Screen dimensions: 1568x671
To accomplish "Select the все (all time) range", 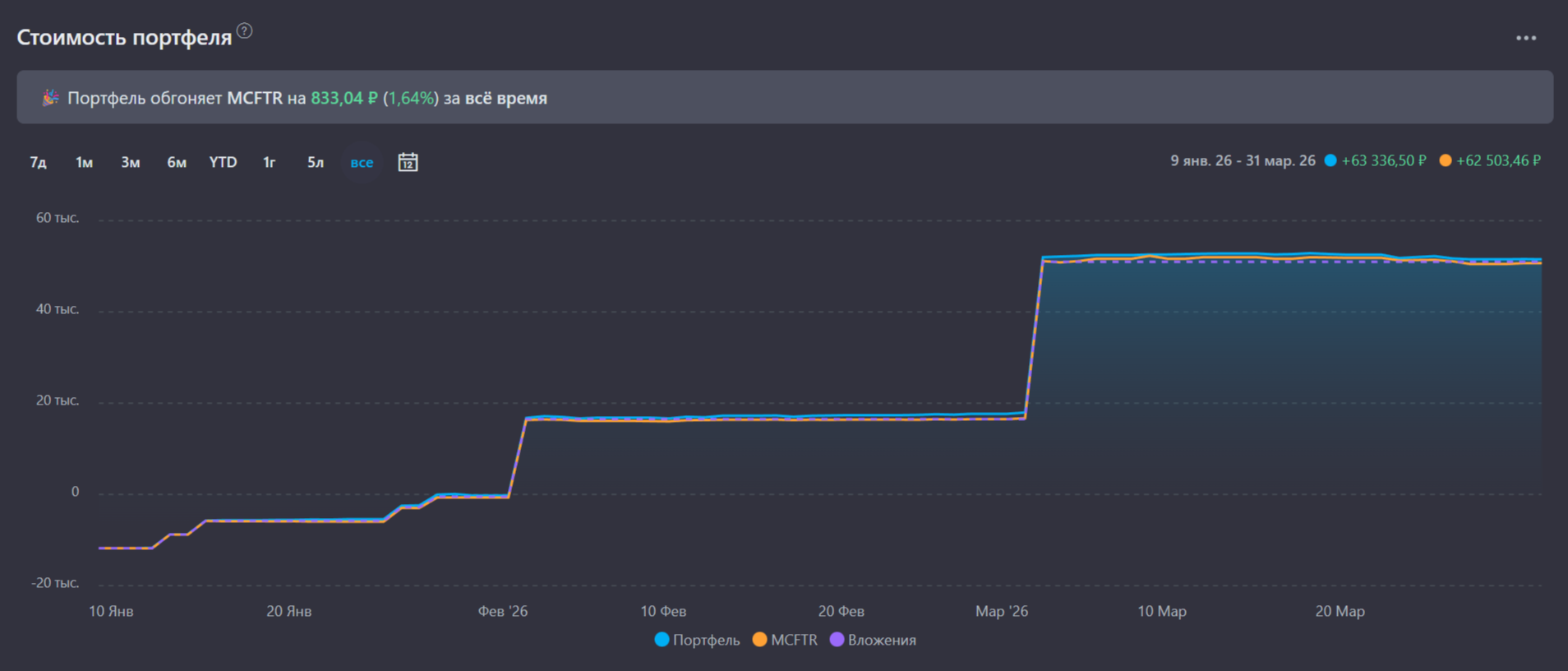I will pyautogui.click(x=362, y=162).
